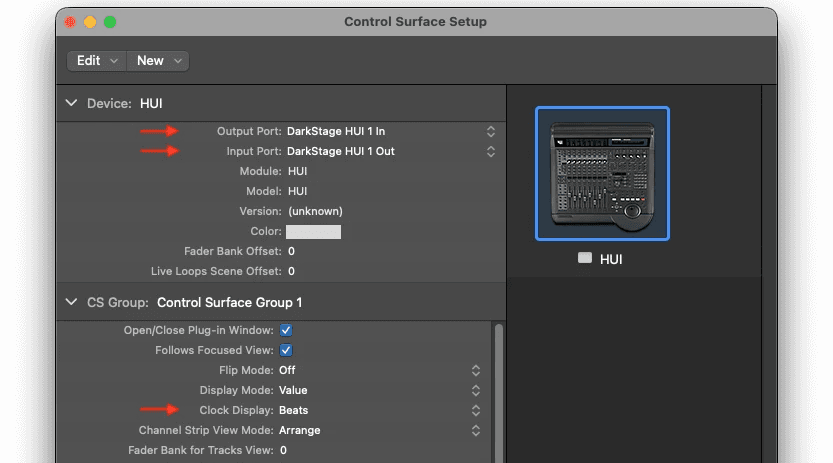Click the small HUI device color icon
This screenshot has width=833, height=463.
click(585, 258)
